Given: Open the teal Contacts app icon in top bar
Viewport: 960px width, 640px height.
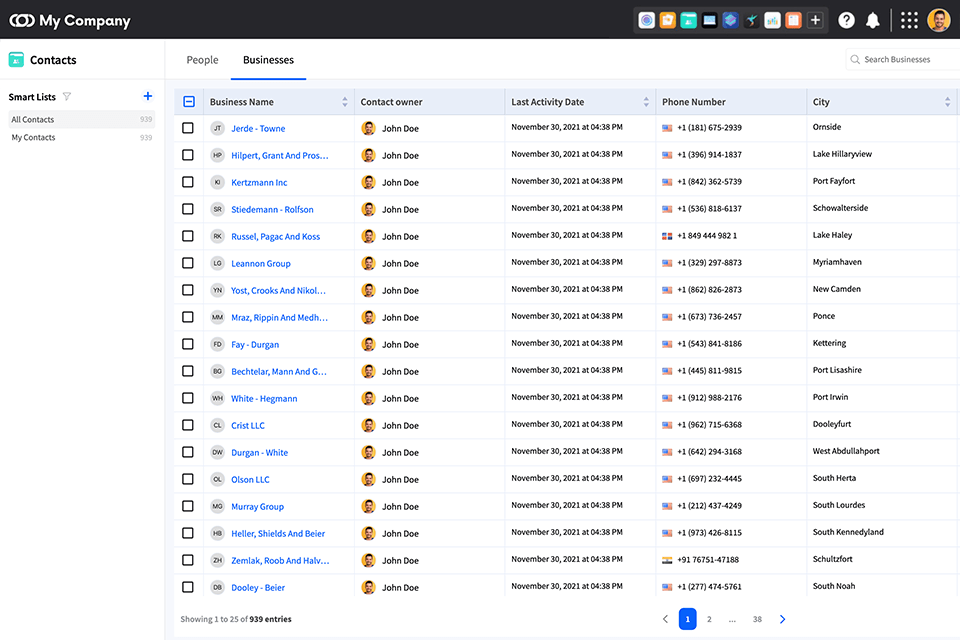Looking at the screenshot, I should tap(688, 20).
